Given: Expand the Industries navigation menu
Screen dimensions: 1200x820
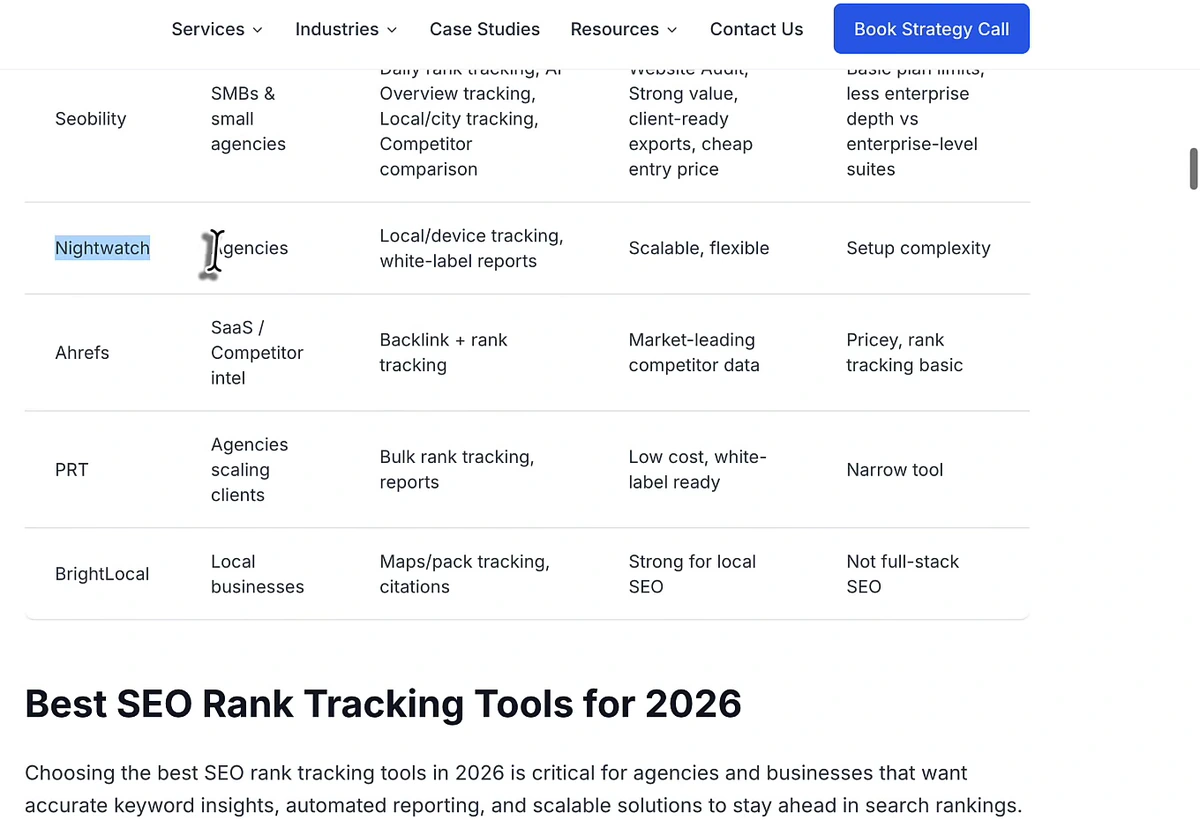Looking at the screenshot, I should [x=346, y=29].
